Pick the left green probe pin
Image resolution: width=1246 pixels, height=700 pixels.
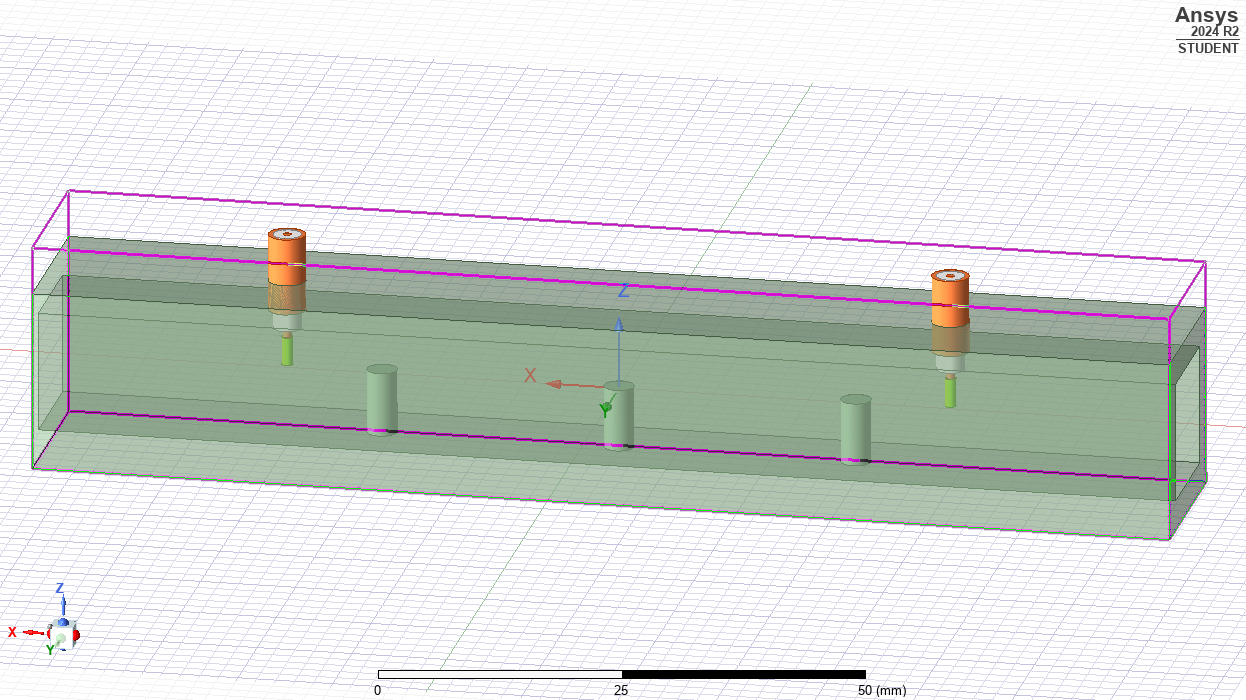(287, 349)
